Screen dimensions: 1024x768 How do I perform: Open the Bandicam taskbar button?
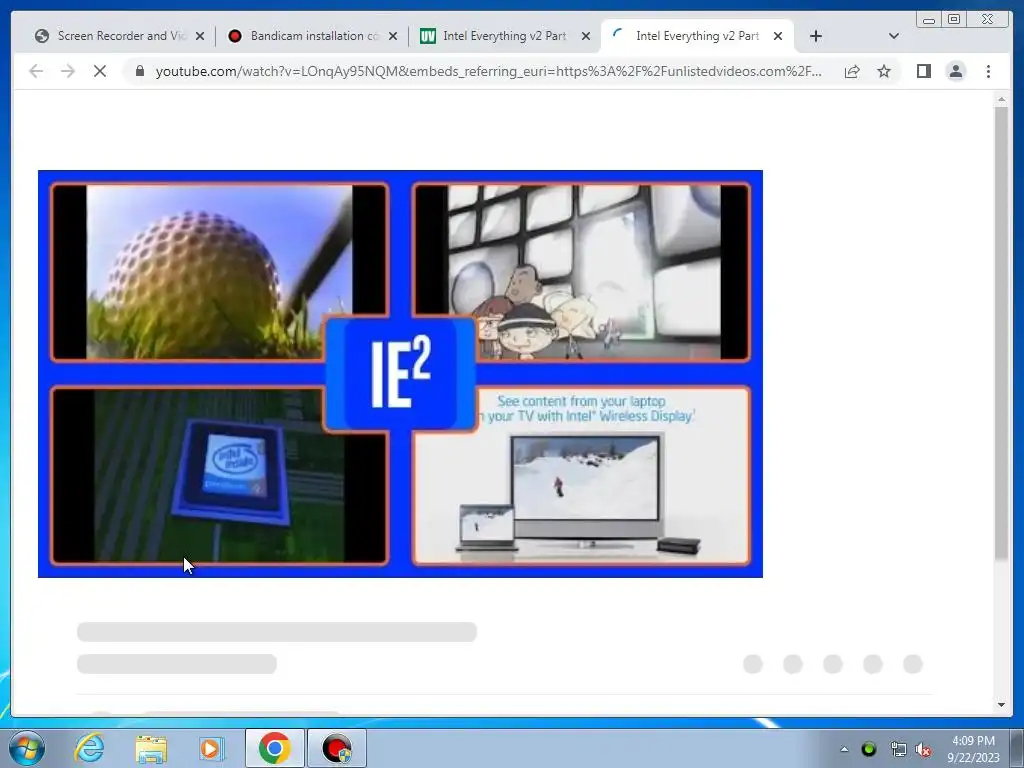337,748
